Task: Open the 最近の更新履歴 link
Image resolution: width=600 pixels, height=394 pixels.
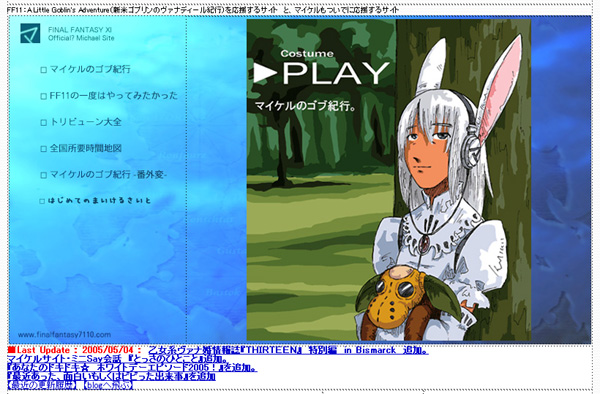Action: (x=42, y=385)
